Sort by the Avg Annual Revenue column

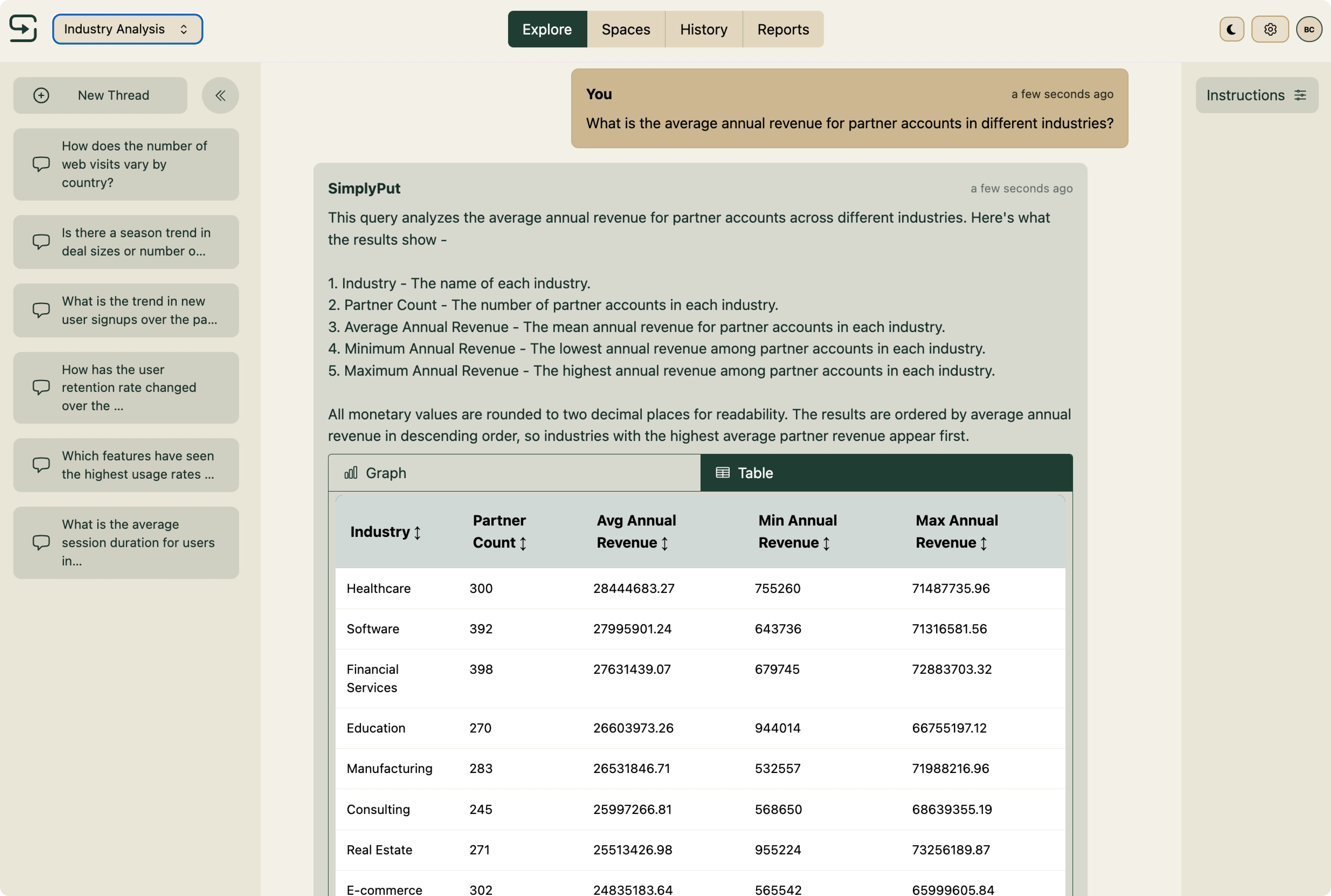point(636,532)
